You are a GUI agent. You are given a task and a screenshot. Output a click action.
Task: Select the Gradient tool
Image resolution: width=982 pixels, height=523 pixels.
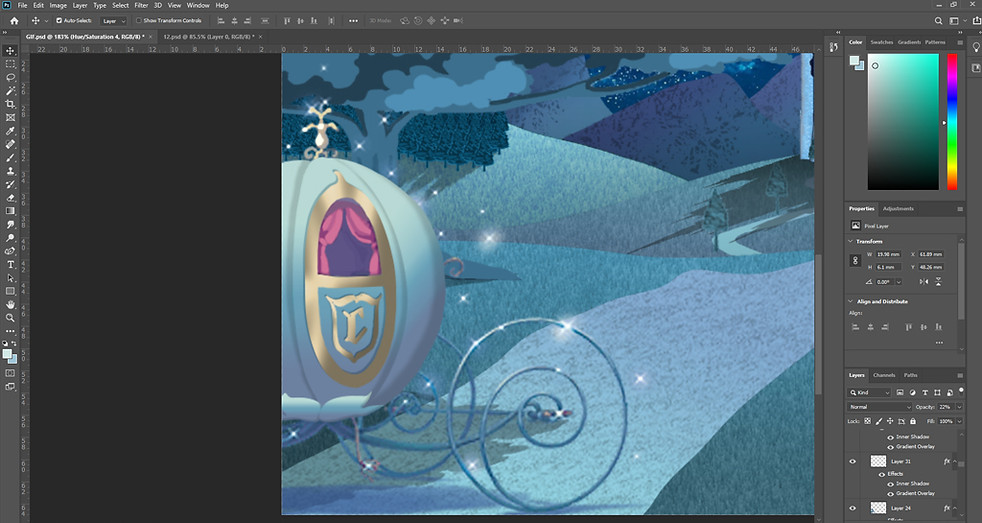[10, 211]
